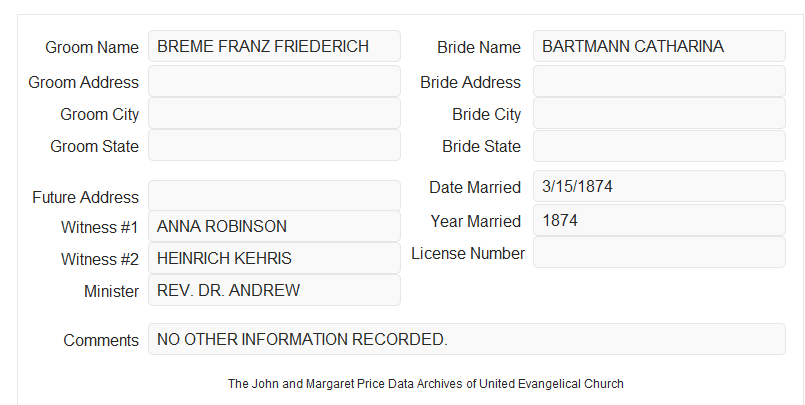Click the Date Married field showing 3/15/1874

[x=659, y=186]
